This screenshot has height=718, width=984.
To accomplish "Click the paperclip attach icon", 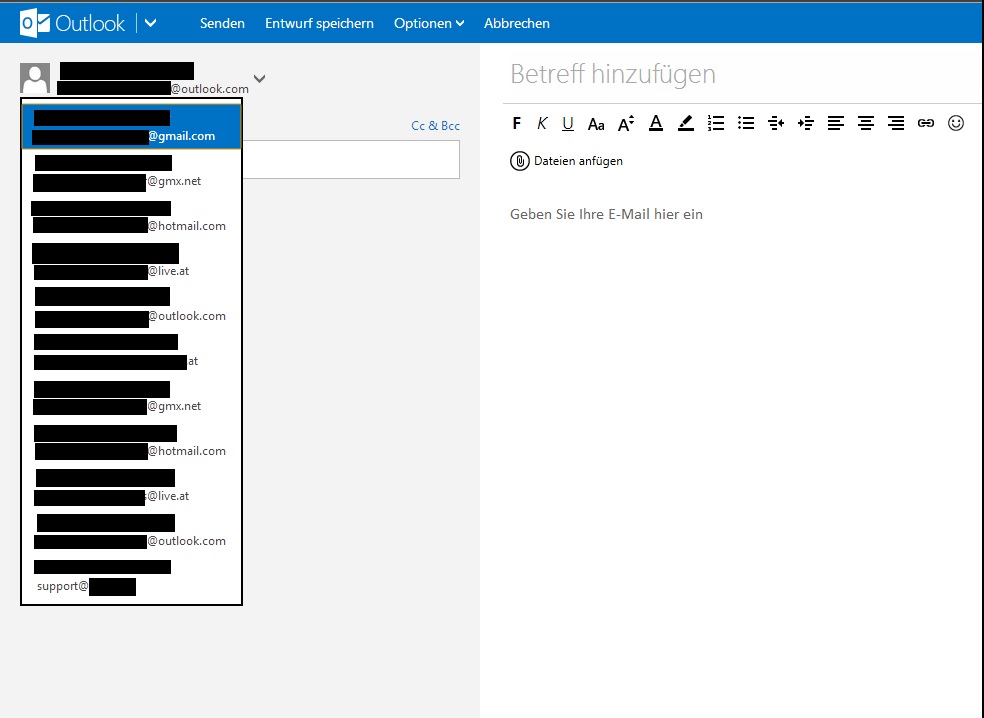I will 520,161.
